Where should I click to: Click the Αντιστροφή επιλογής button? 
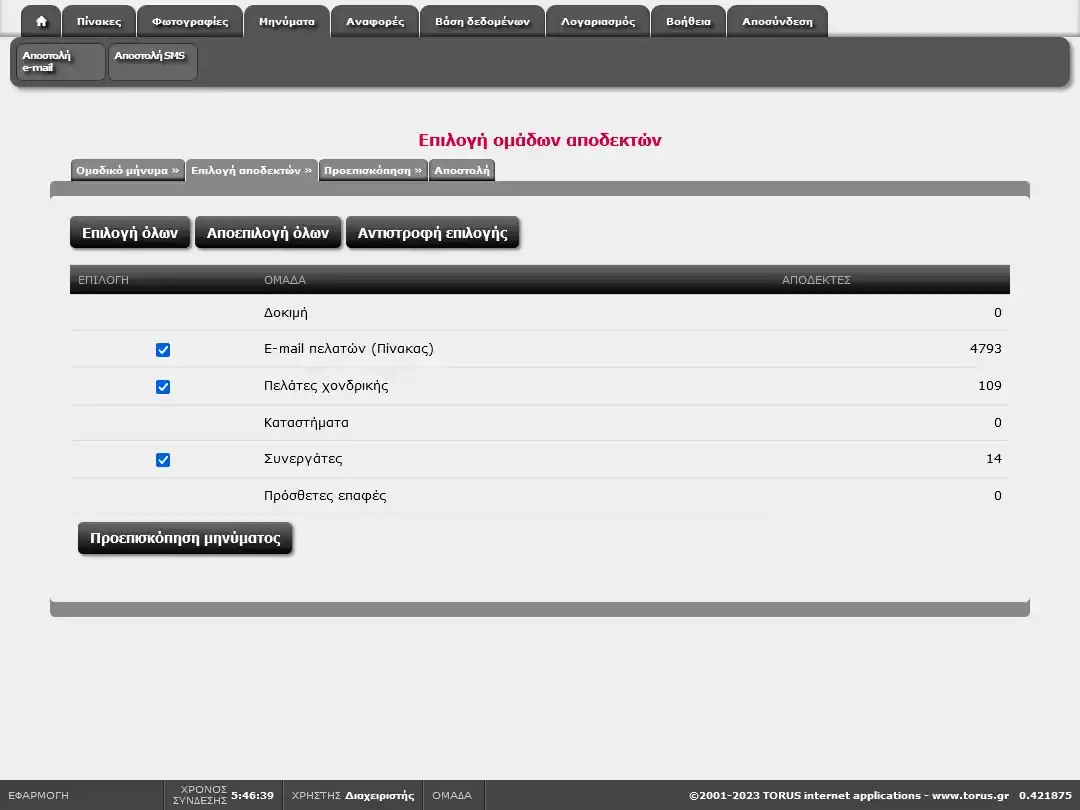(432, 233)
